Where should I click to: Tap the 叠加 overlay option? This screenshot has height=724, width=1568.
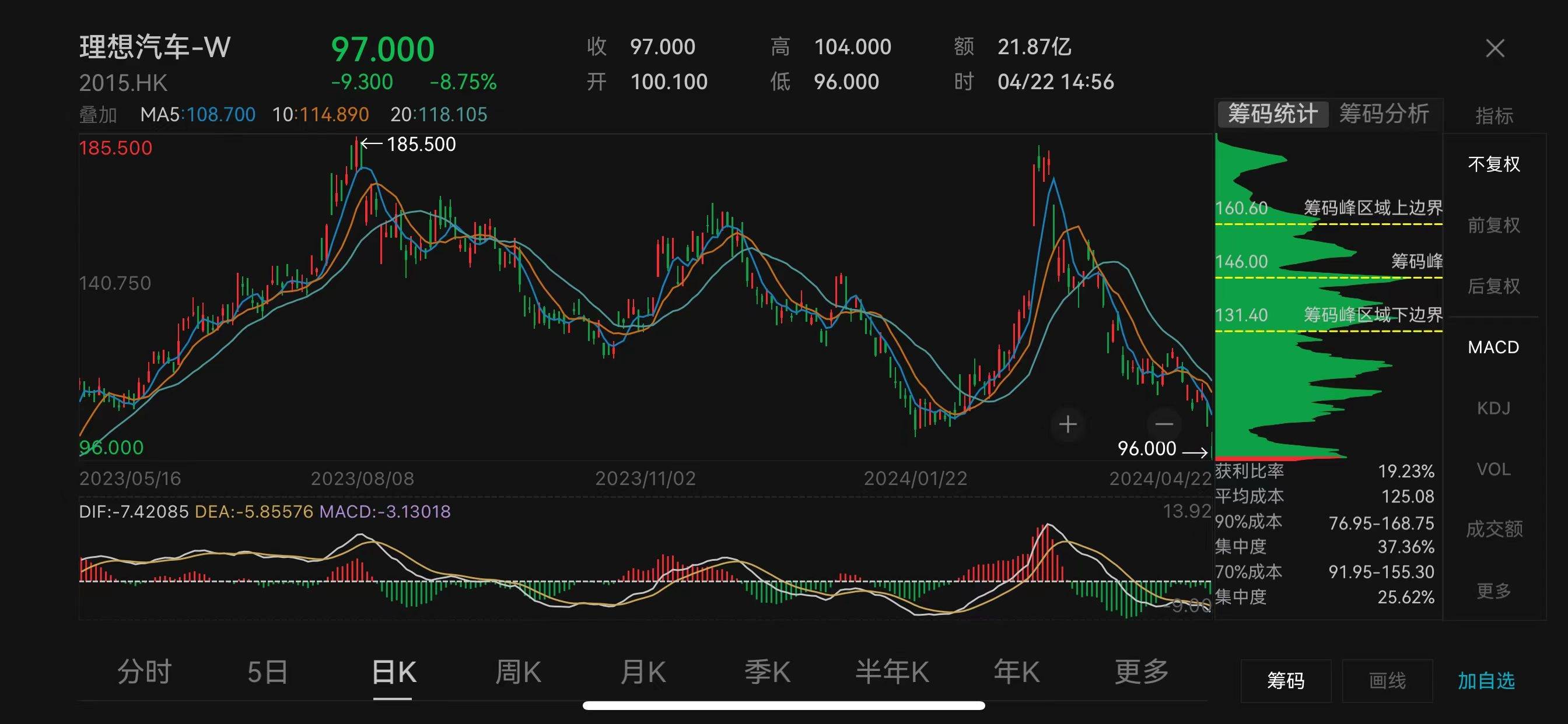tap(98, 114)
